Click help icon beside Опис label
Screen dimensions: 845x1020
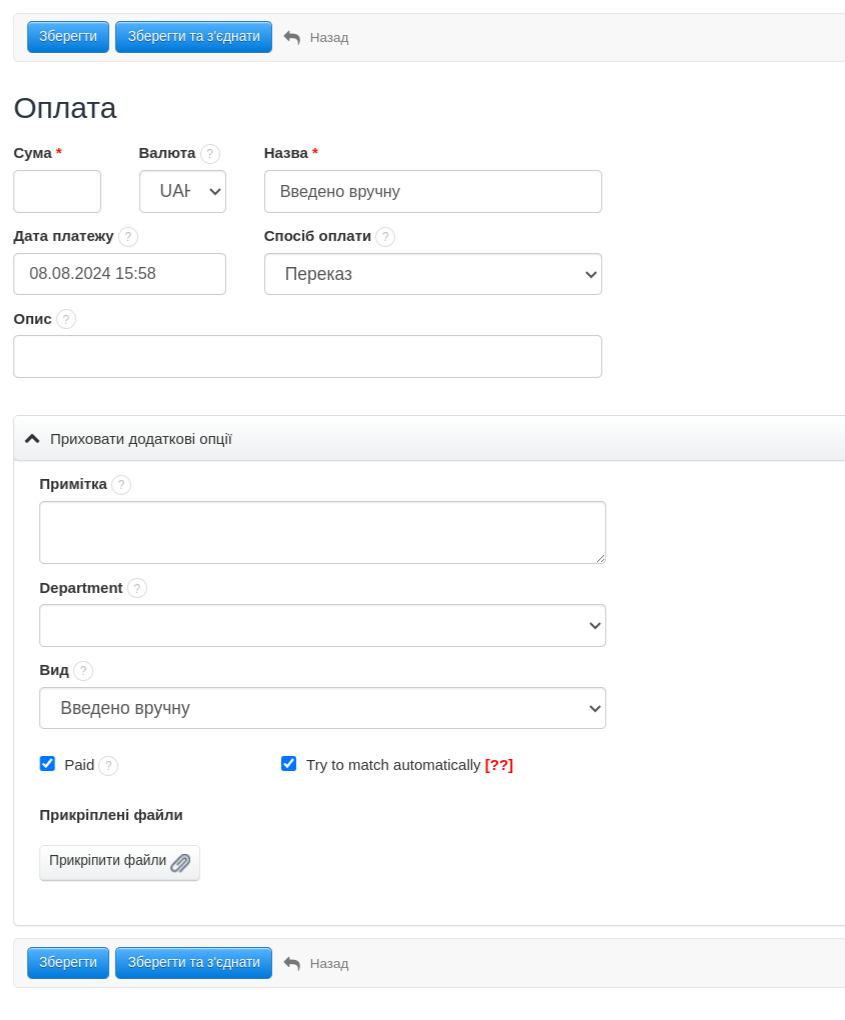pos(66,319)
